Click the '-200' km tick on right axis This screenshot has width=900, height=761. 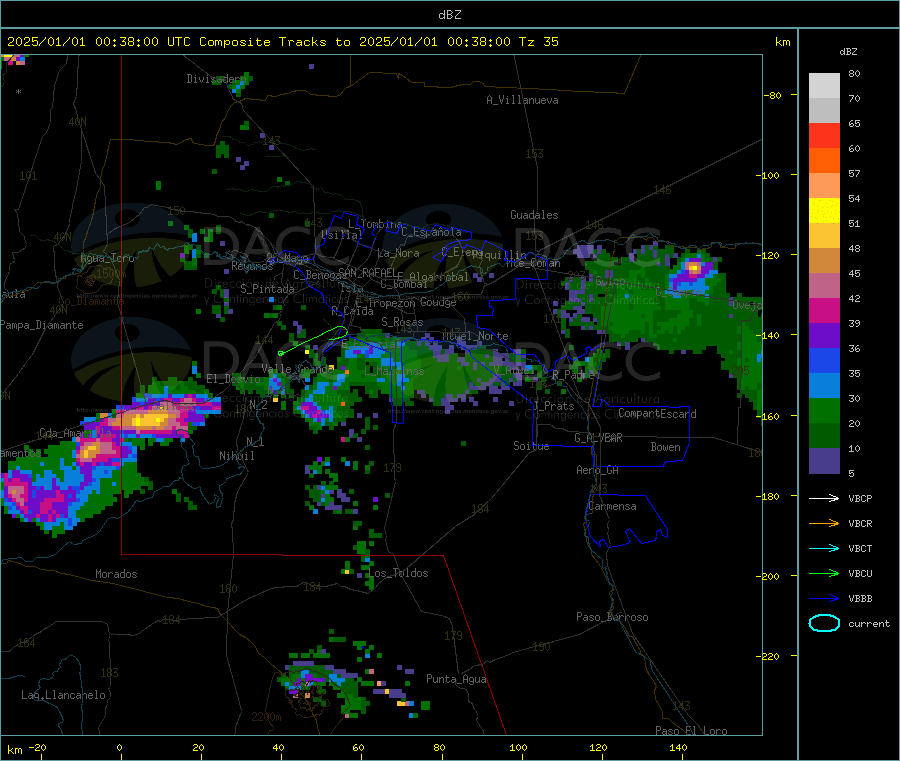pos(770,576)
